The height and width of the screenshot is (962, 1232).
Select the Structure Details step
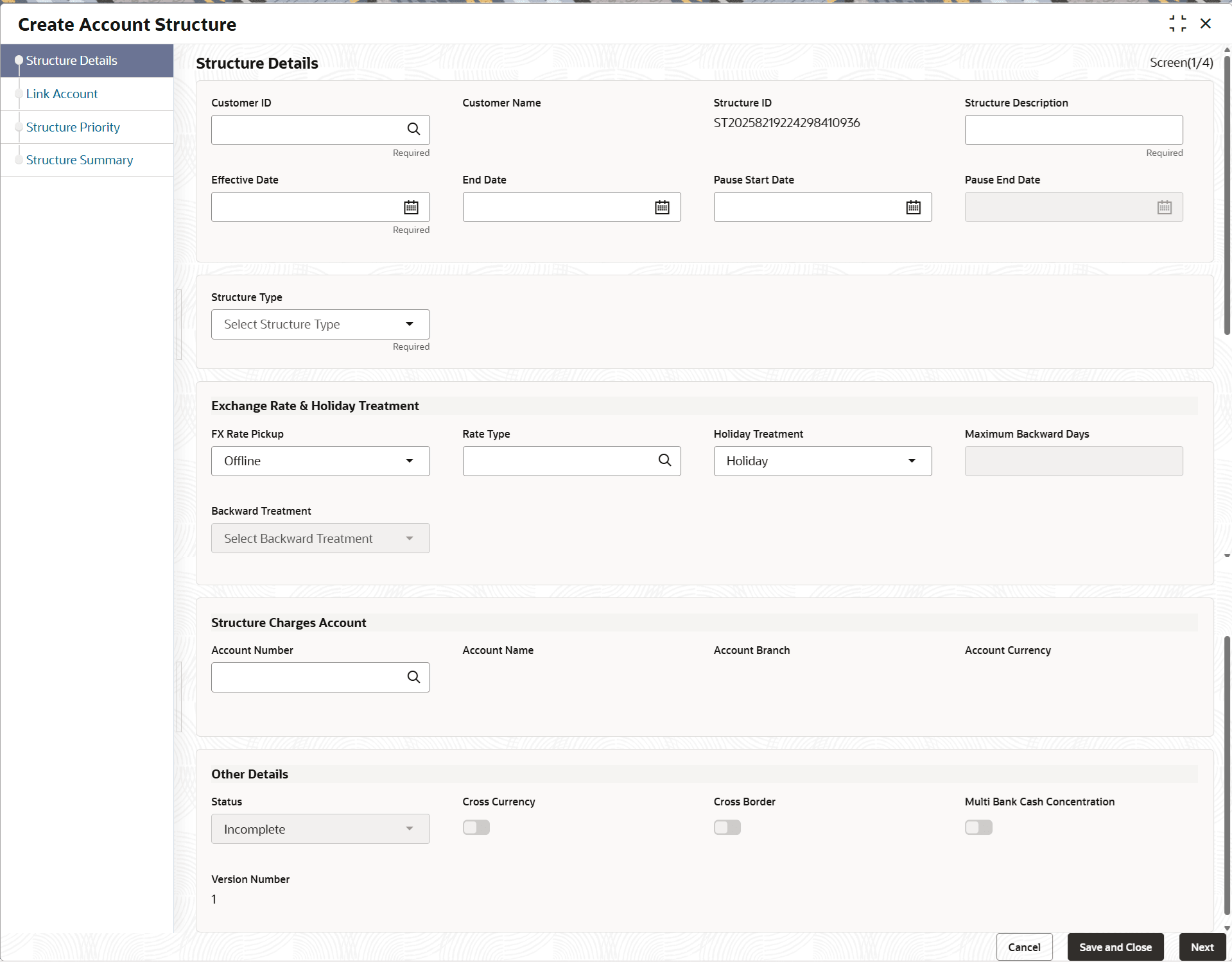point(87,60)
